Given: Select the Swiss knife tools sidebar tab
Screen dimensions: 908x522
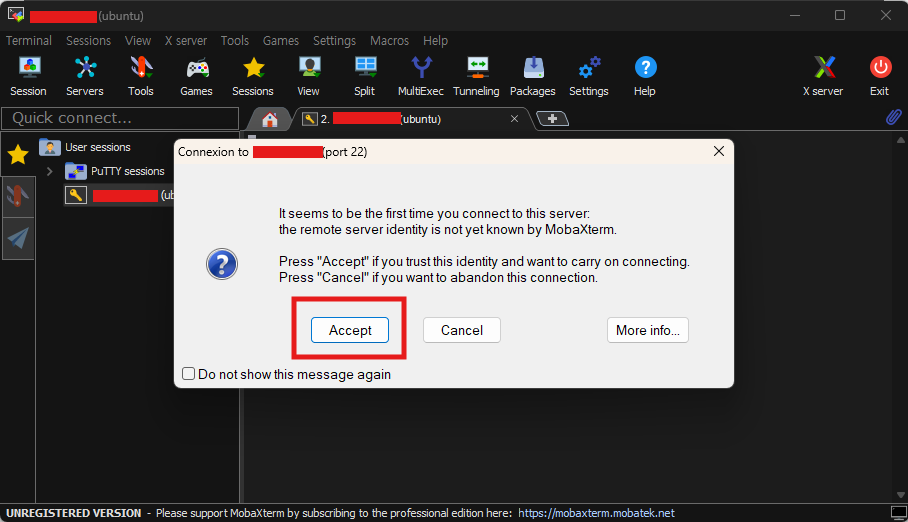Looking at the screenshot, I should point(18,196).
